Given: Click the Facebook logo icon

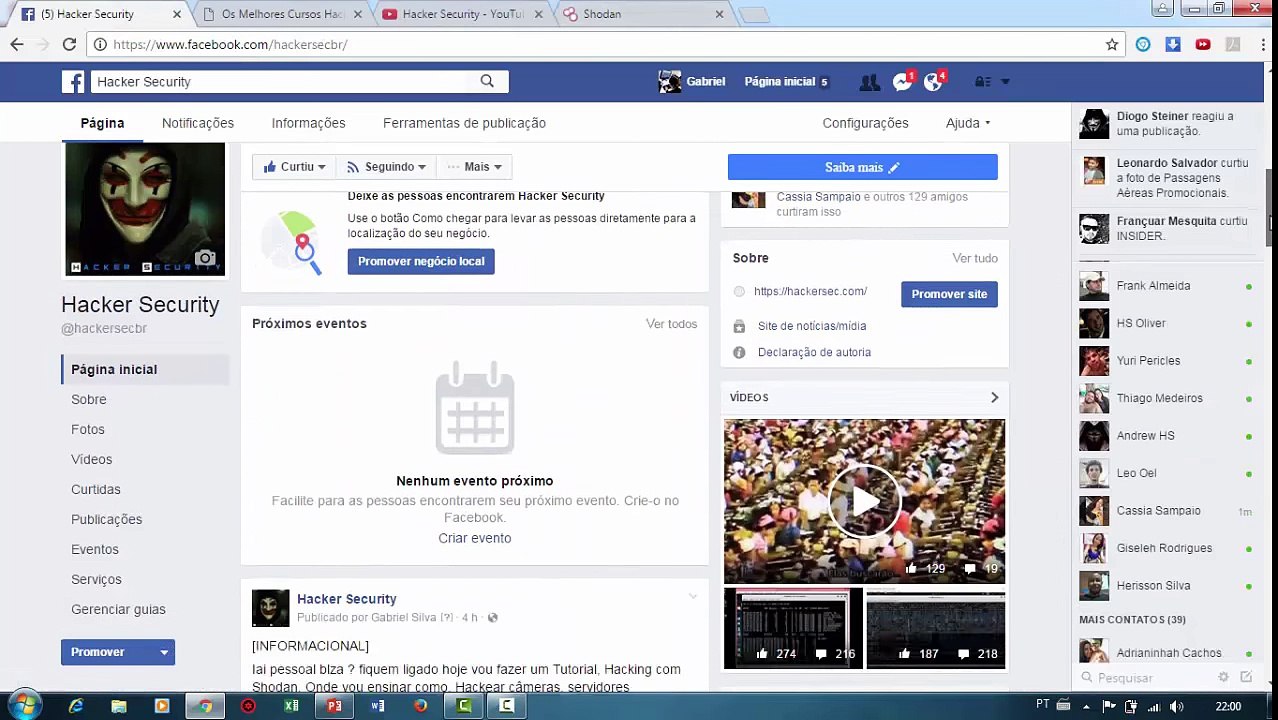Looking at the screenshot, I should (73, 82).
